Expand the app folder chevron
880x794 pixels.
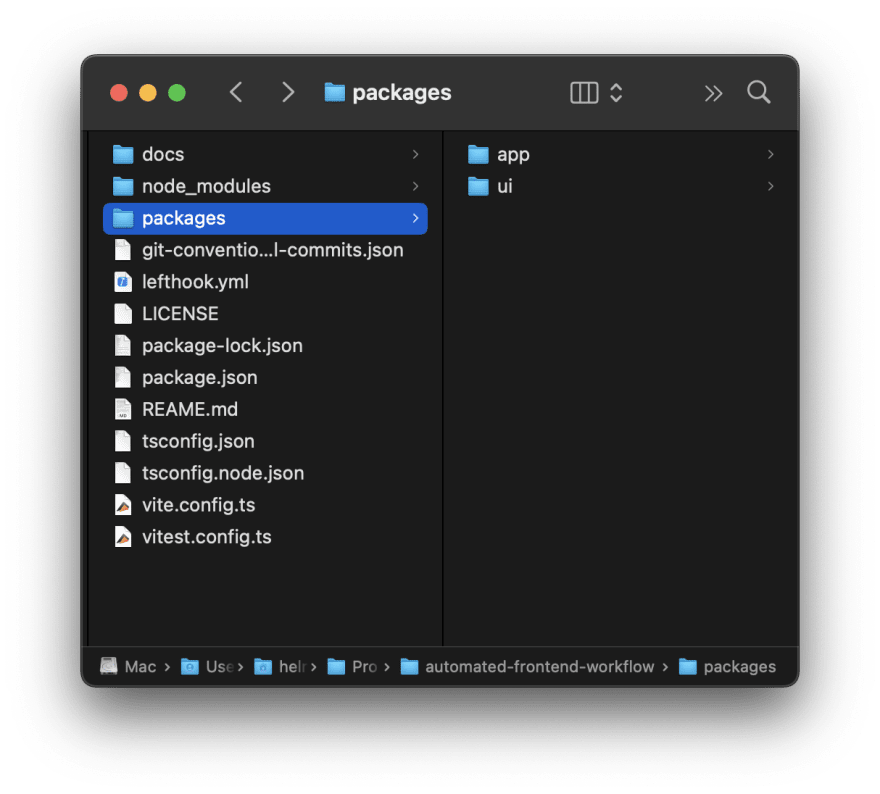click(x=771, y=154)
